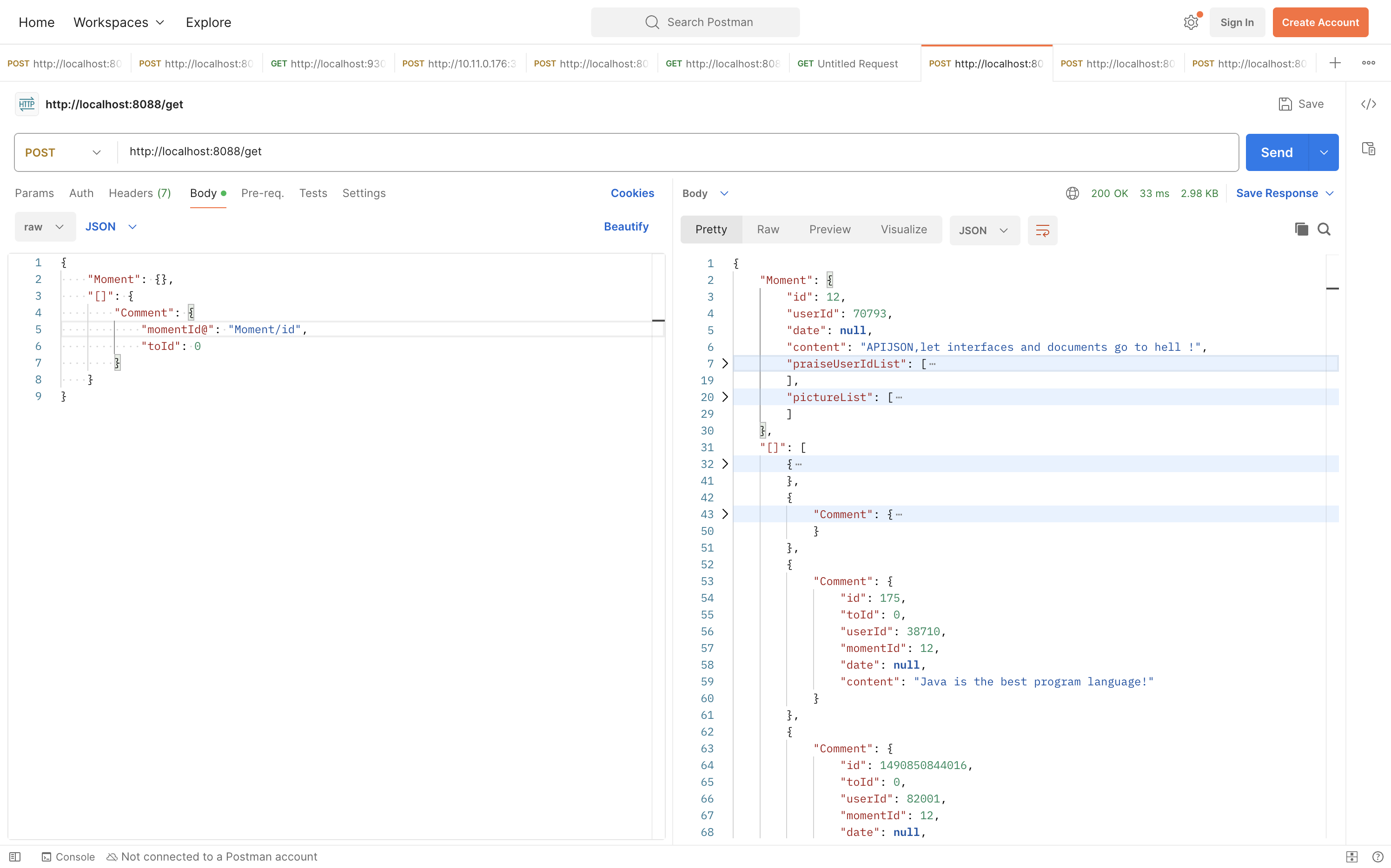Screen dimensions: 1391x868
Task: Click the Create Account button
Action: pyautogui.click(x=1320, y=22)
